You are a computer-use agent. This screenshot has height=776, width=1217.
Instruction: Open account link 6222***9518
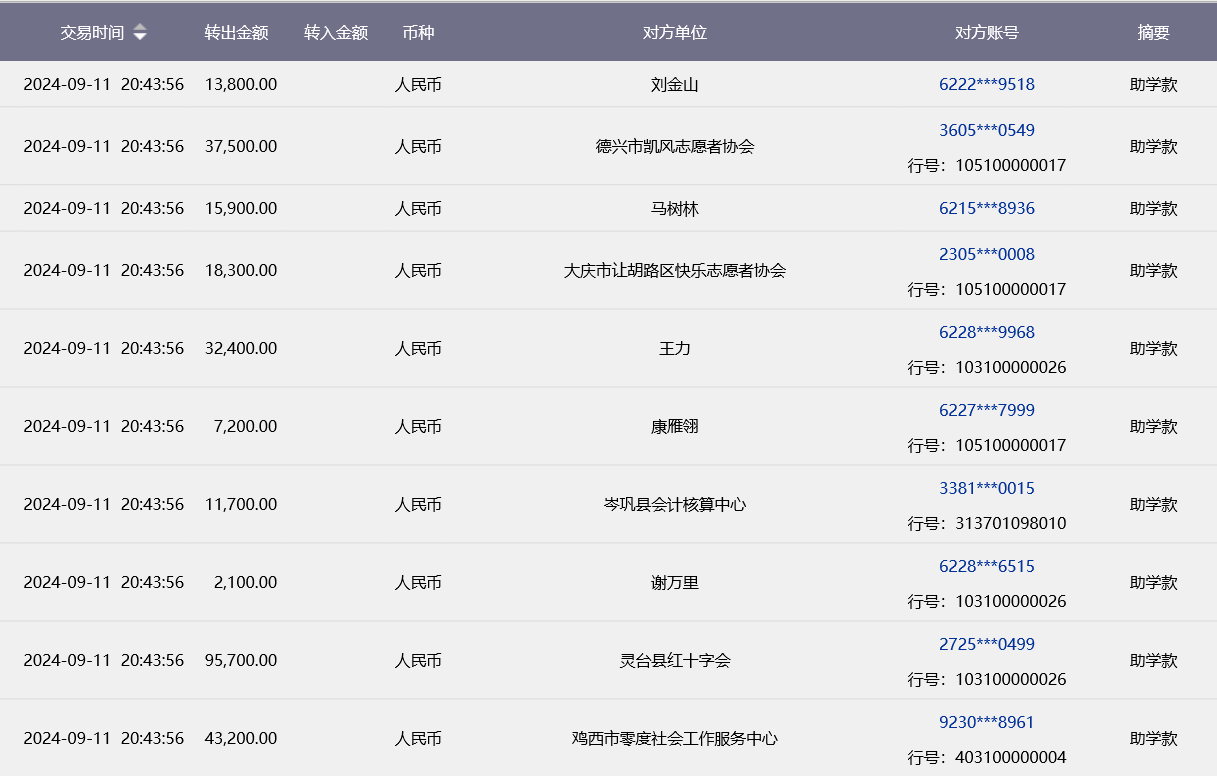(x=986, y=85)
